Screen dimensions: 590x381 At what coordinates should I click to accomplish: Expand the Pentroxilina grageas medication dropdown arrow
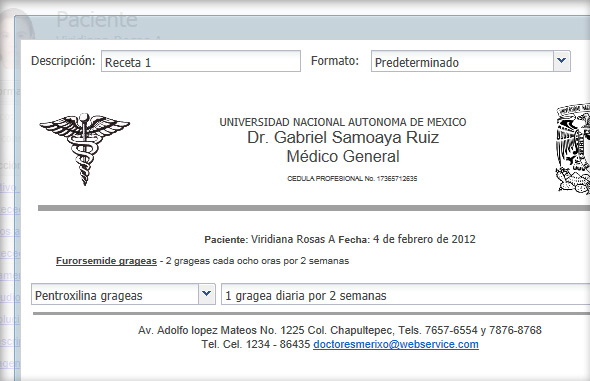click(207, 294)
